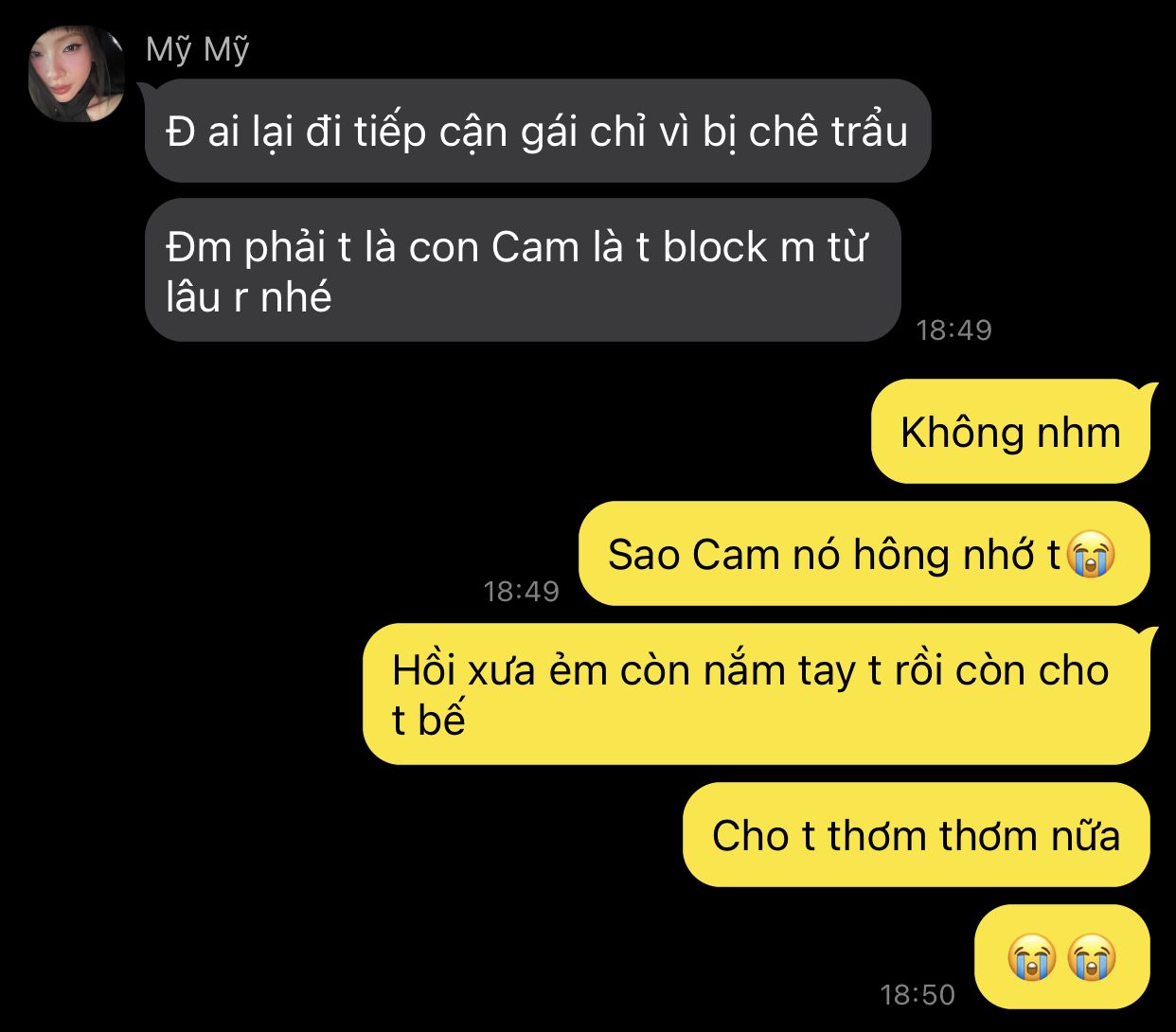Tap the first crying emoji in last bubble

(x=1032, y=957)
